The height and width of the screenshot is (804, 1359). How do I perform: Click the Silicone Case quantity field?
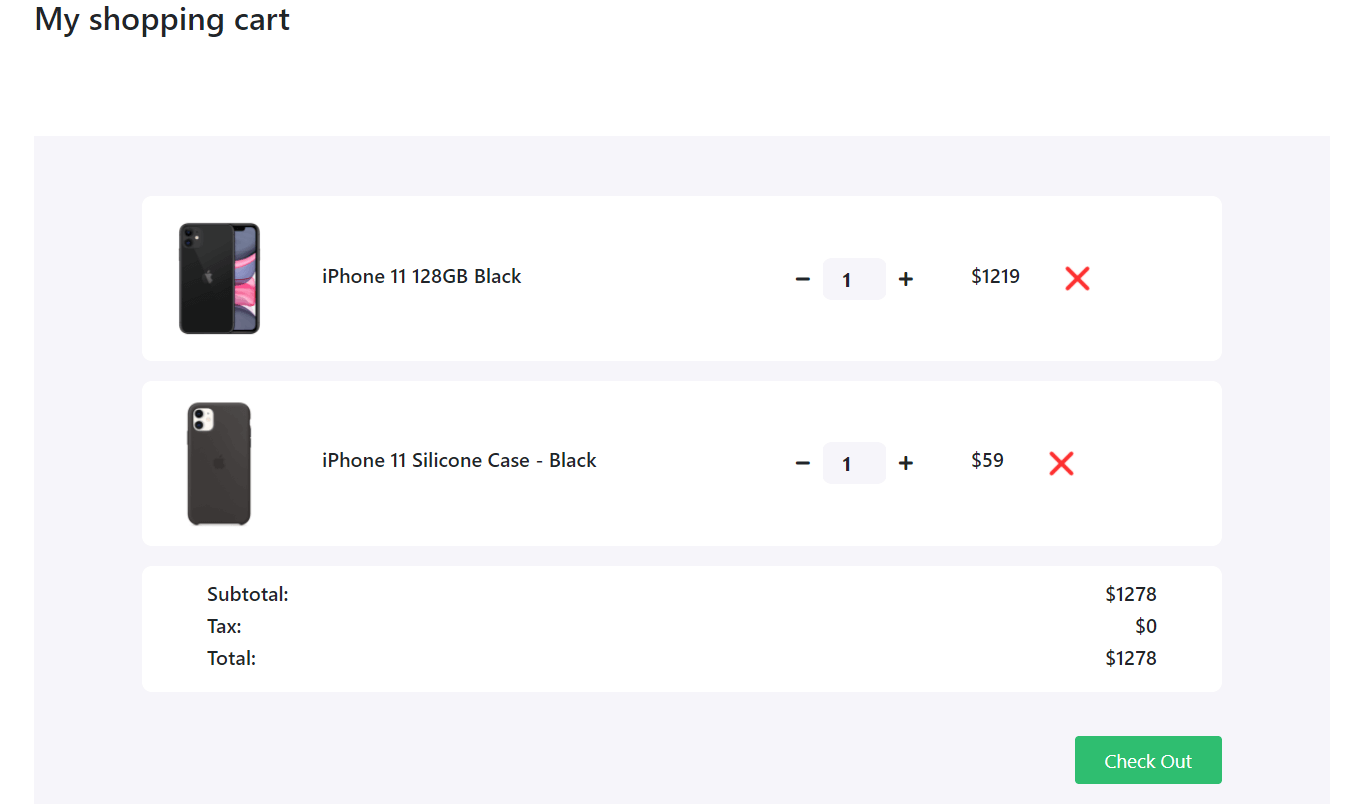[x=854, y=463]
